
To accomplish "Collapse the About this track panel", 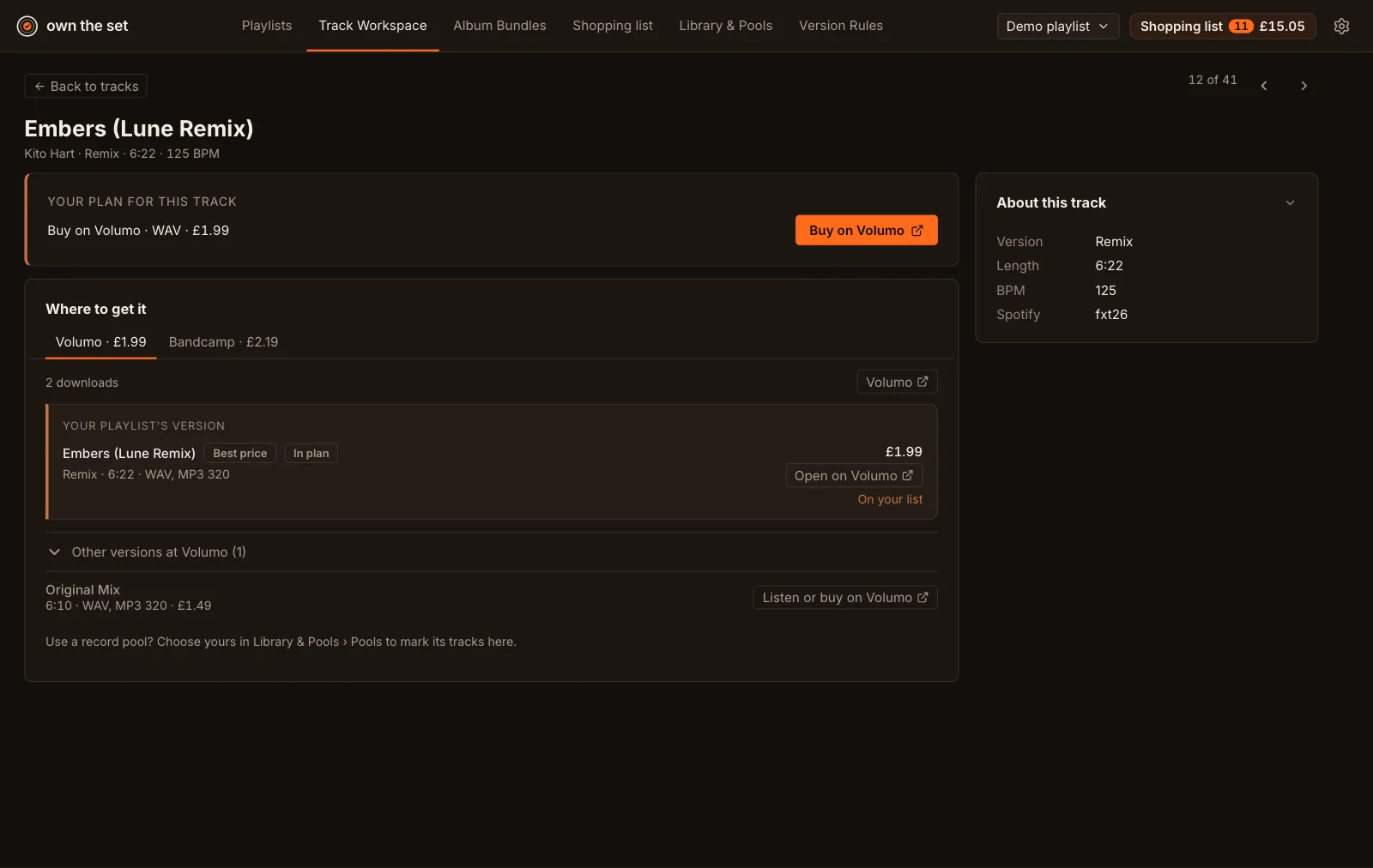I will 1290,203.
